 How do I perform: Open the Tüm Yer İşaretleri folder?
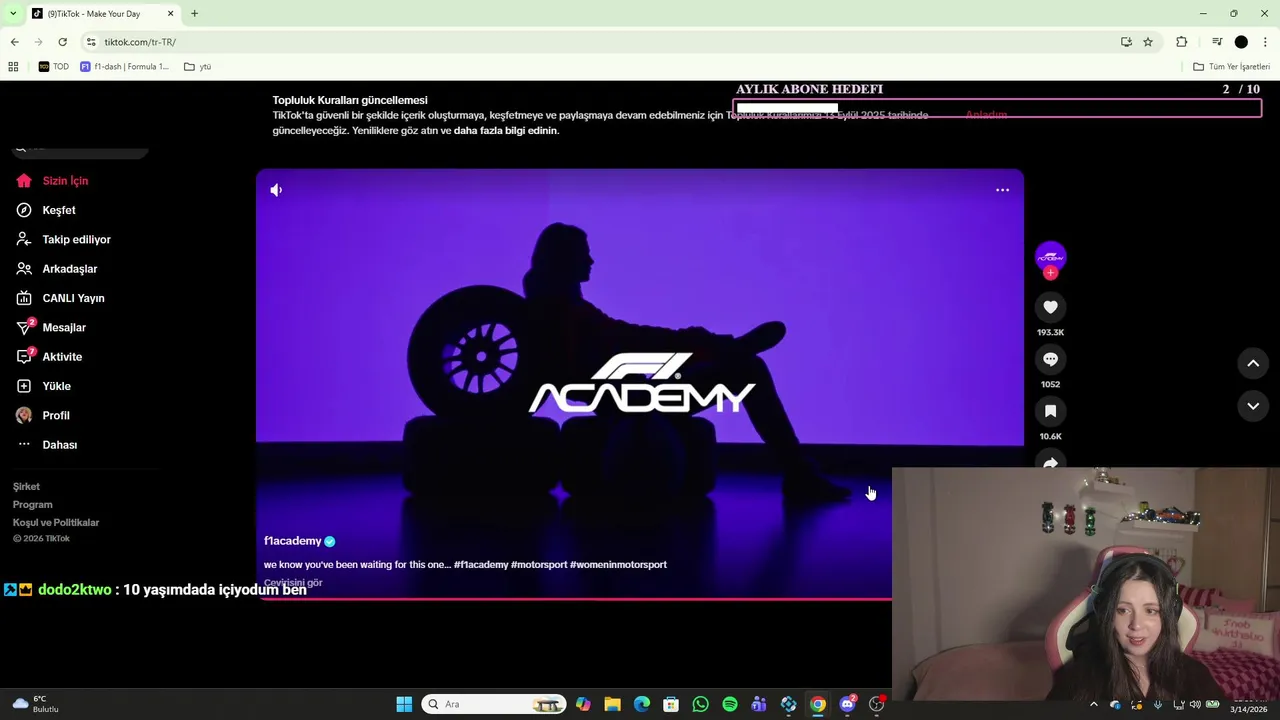pos(1231,67)
